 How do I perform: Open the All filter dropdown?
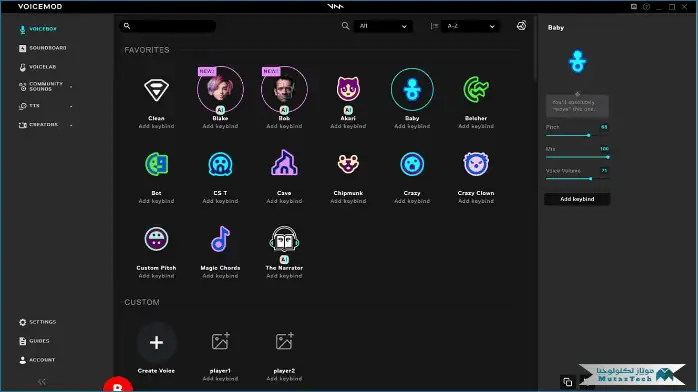click(383, 26)
